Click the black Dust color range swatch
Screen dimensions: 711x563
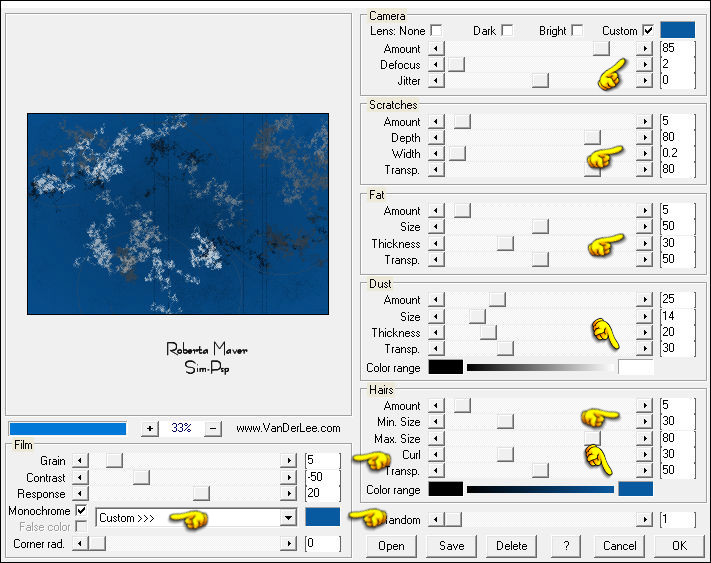(445, 367)
